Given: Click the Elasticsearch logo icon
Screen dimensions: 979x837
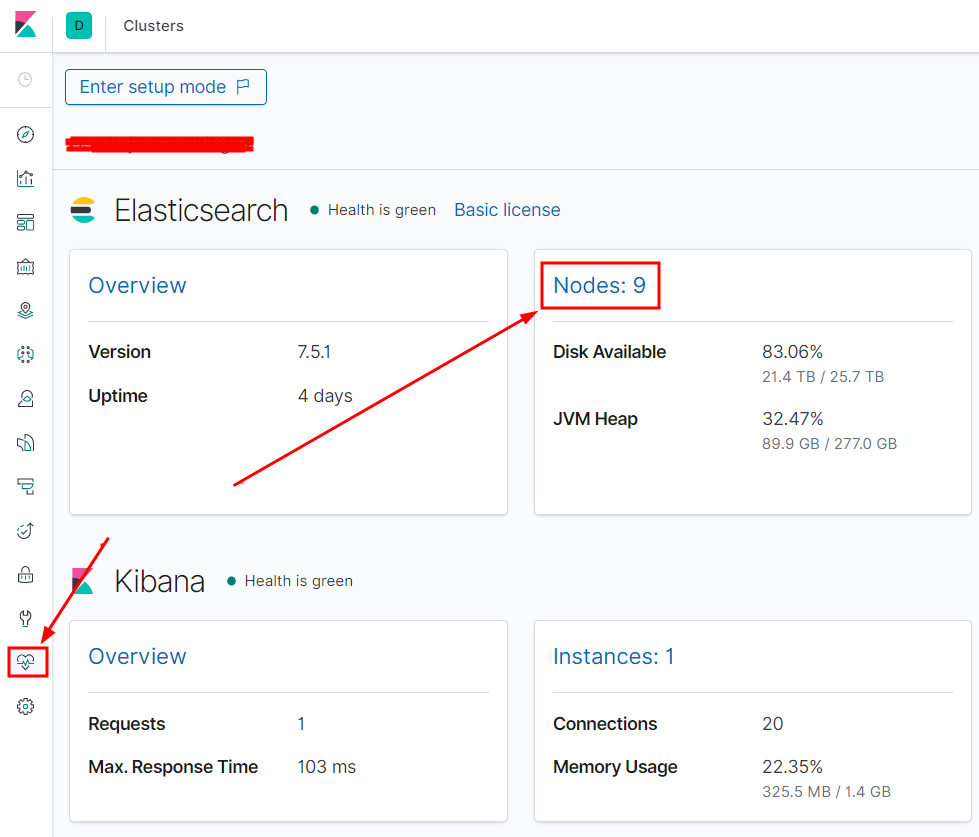Looking at the screenshot, I should coord(82,210).
